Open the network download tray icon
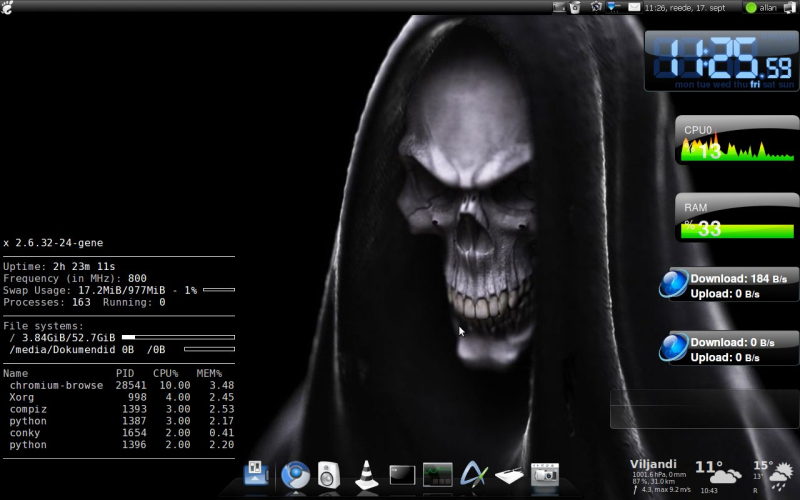Screen dimensions: 800x500 [x=613, y=7]
